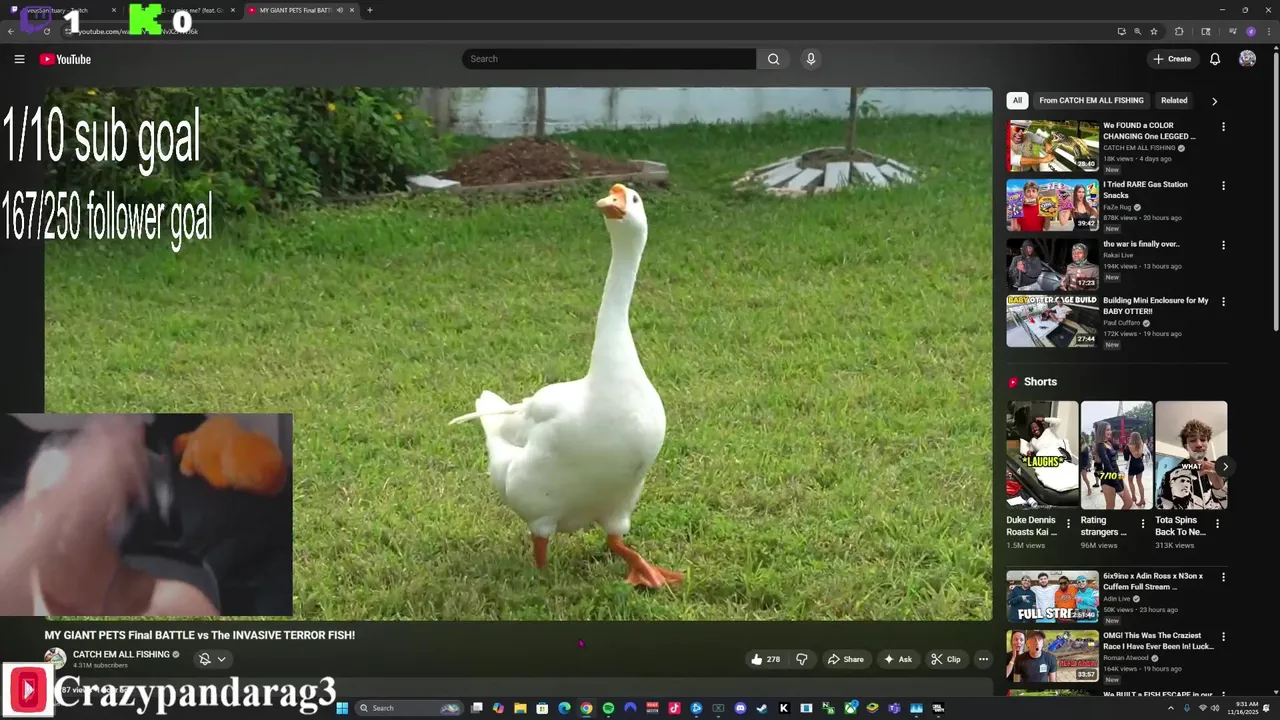This screenshot has height=720, width=1280.
Task: Toggle the subscription notification bell
Action: click(x=205, y=659)
